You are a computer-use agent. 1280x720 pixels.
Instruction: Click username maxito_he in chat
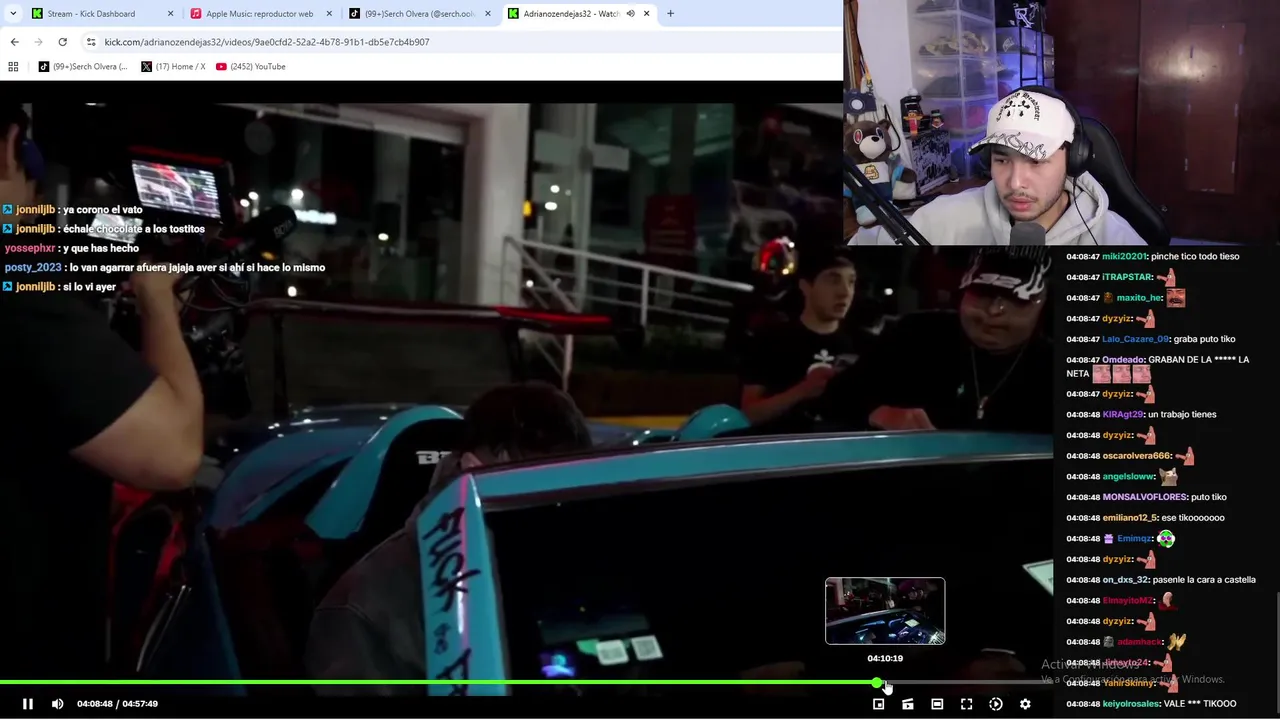click(x=1139, y=298)
